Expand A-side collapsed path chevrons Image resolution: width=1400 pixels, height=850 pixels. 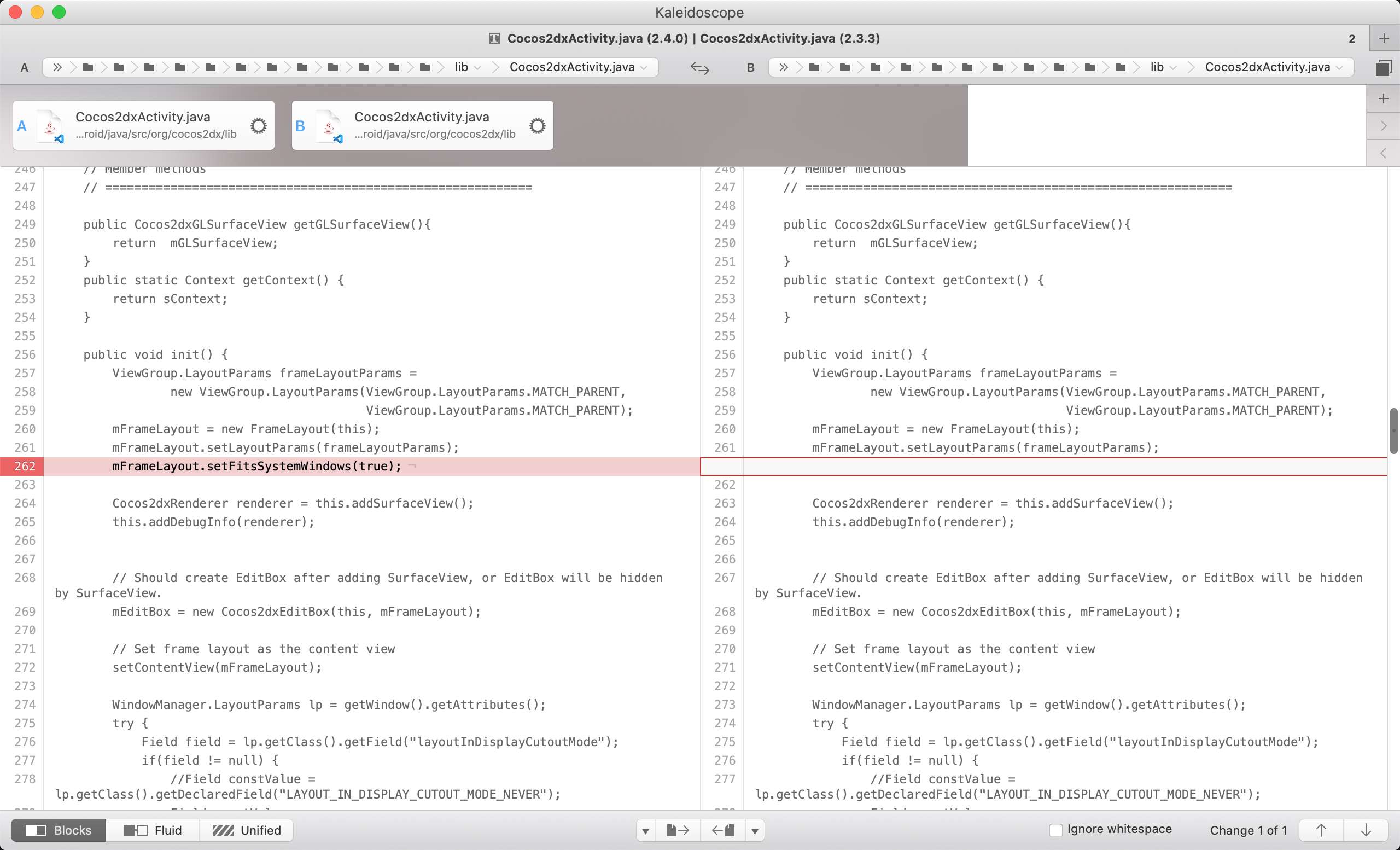pos(57,67)
